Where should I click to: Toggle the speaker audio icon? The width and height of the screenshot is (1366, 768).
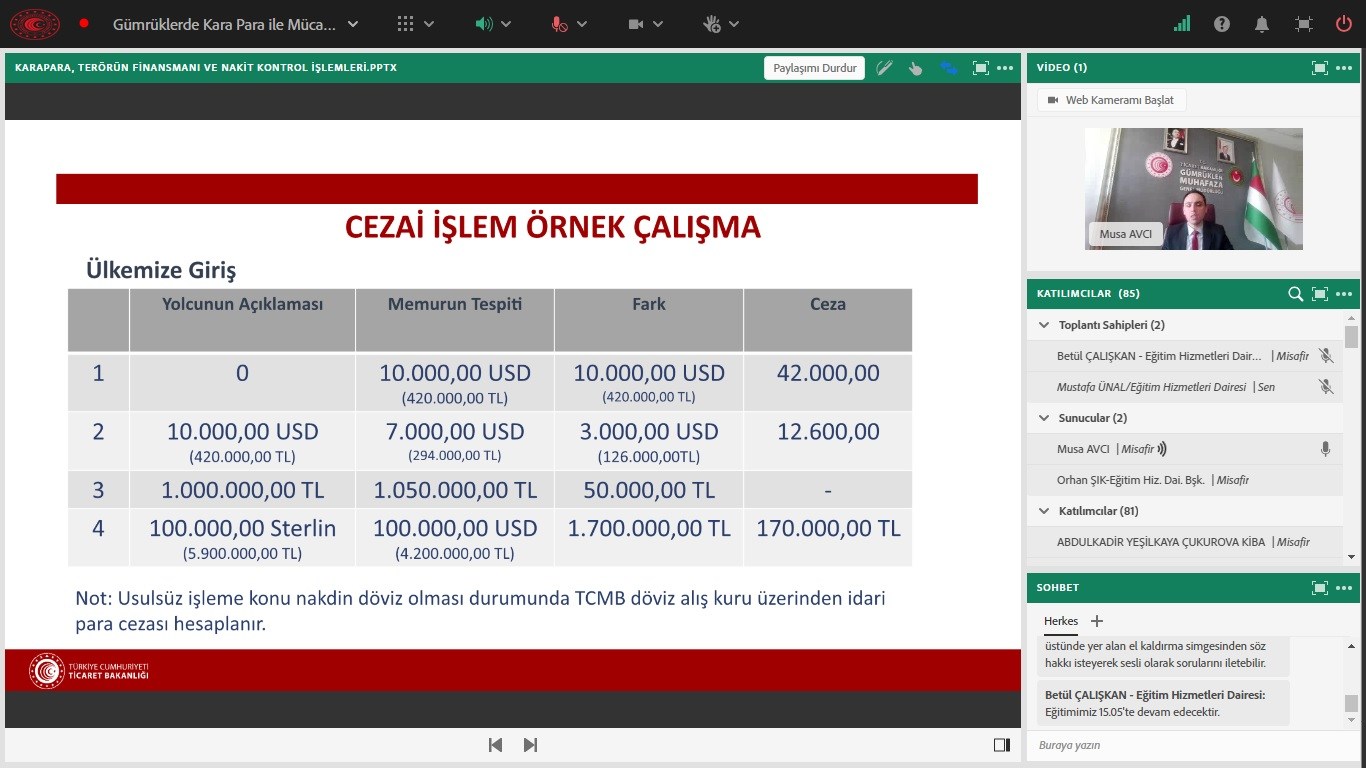tap(484, 24)
